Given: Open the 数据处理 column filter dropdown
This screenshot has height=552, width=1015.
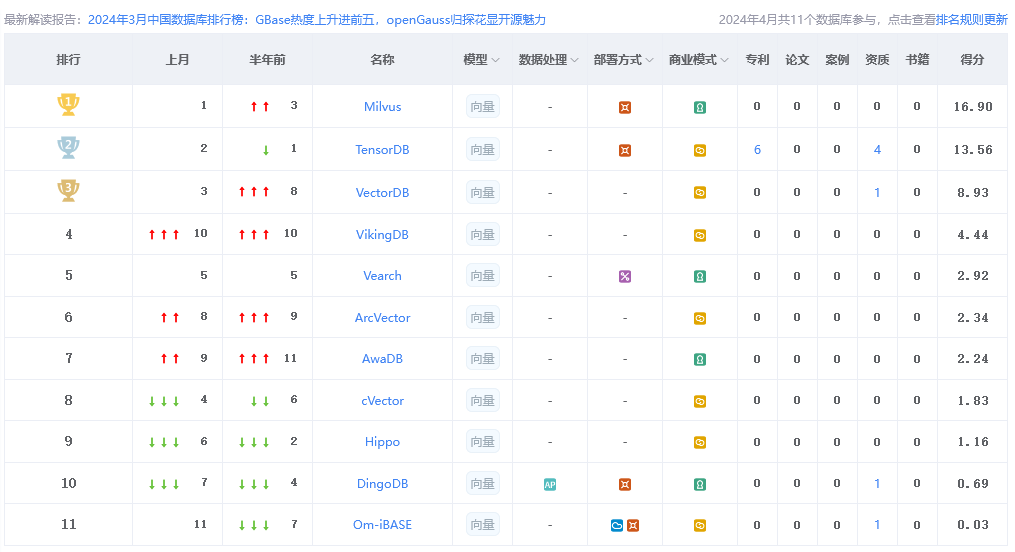Looking at the screenshot, I should tap(574, 60).
